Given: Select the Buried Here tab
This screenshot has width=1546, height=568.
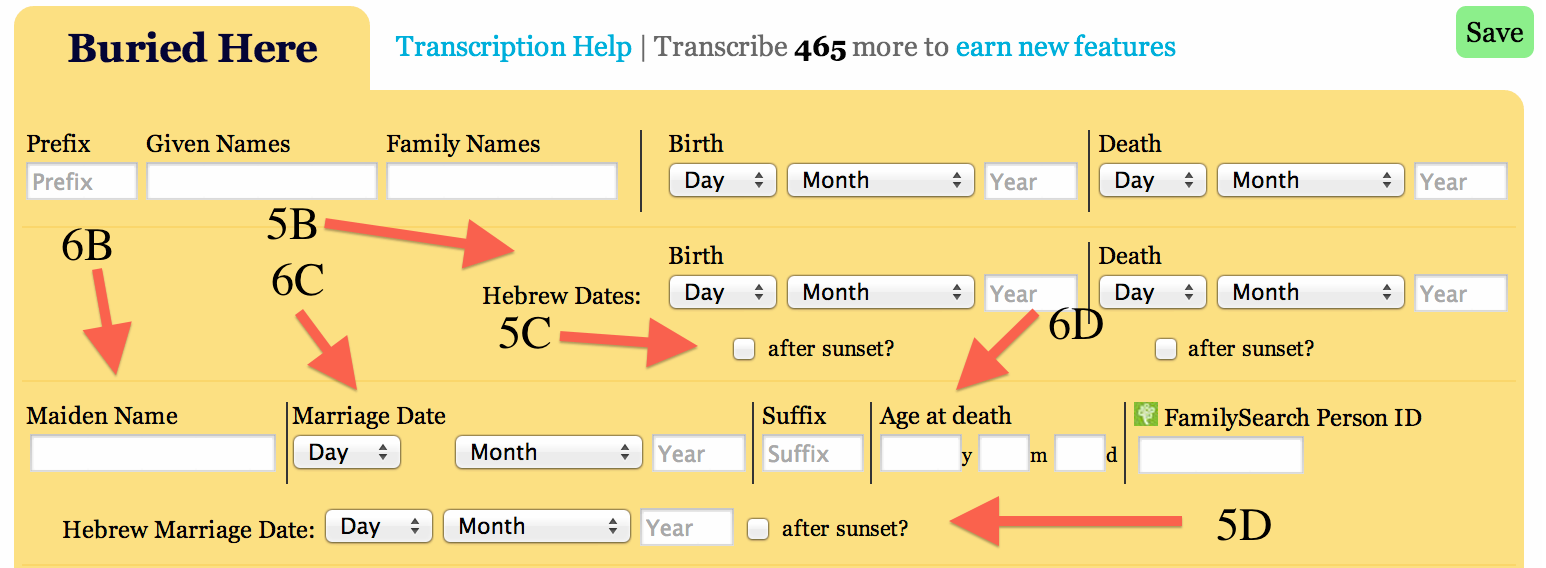Looking at the screenshot, I should click(192, 48).
